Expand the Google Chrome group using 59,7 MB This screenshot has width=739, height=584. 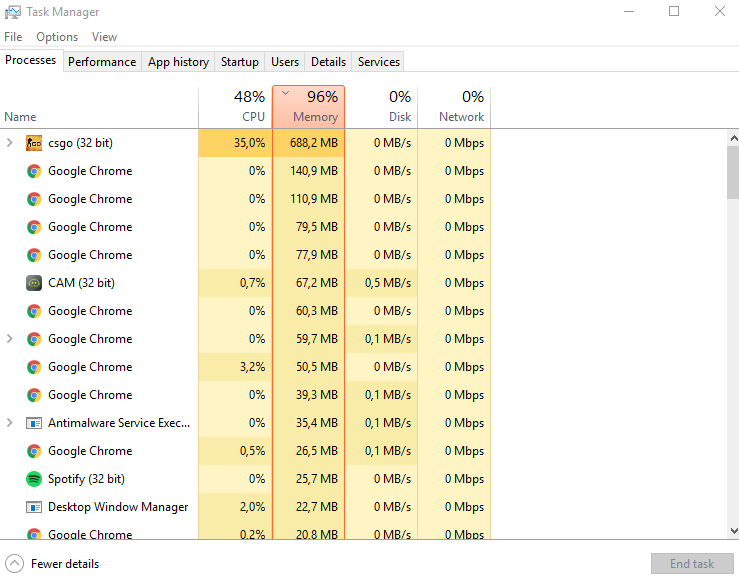click(x=10, y=339)
